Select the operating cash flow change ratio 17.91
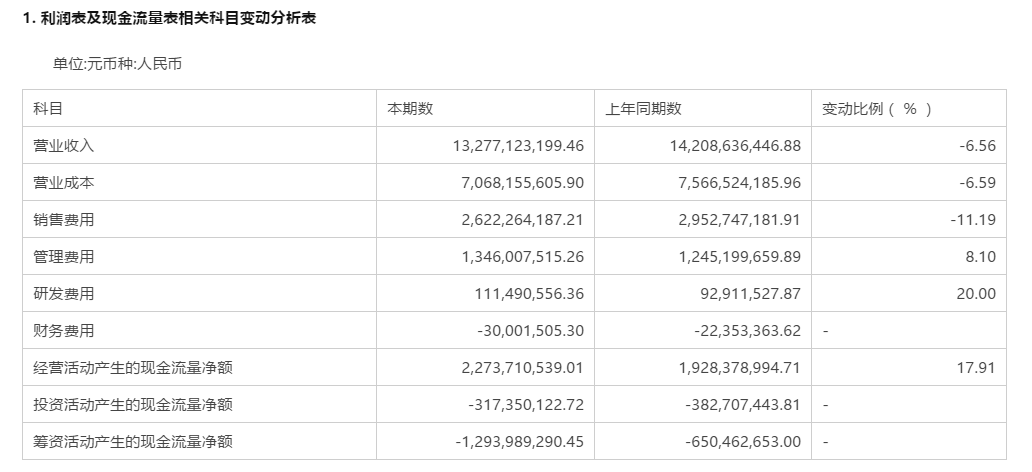The width and height of the screenshot is (1032, 472). (x=976, y=368)
